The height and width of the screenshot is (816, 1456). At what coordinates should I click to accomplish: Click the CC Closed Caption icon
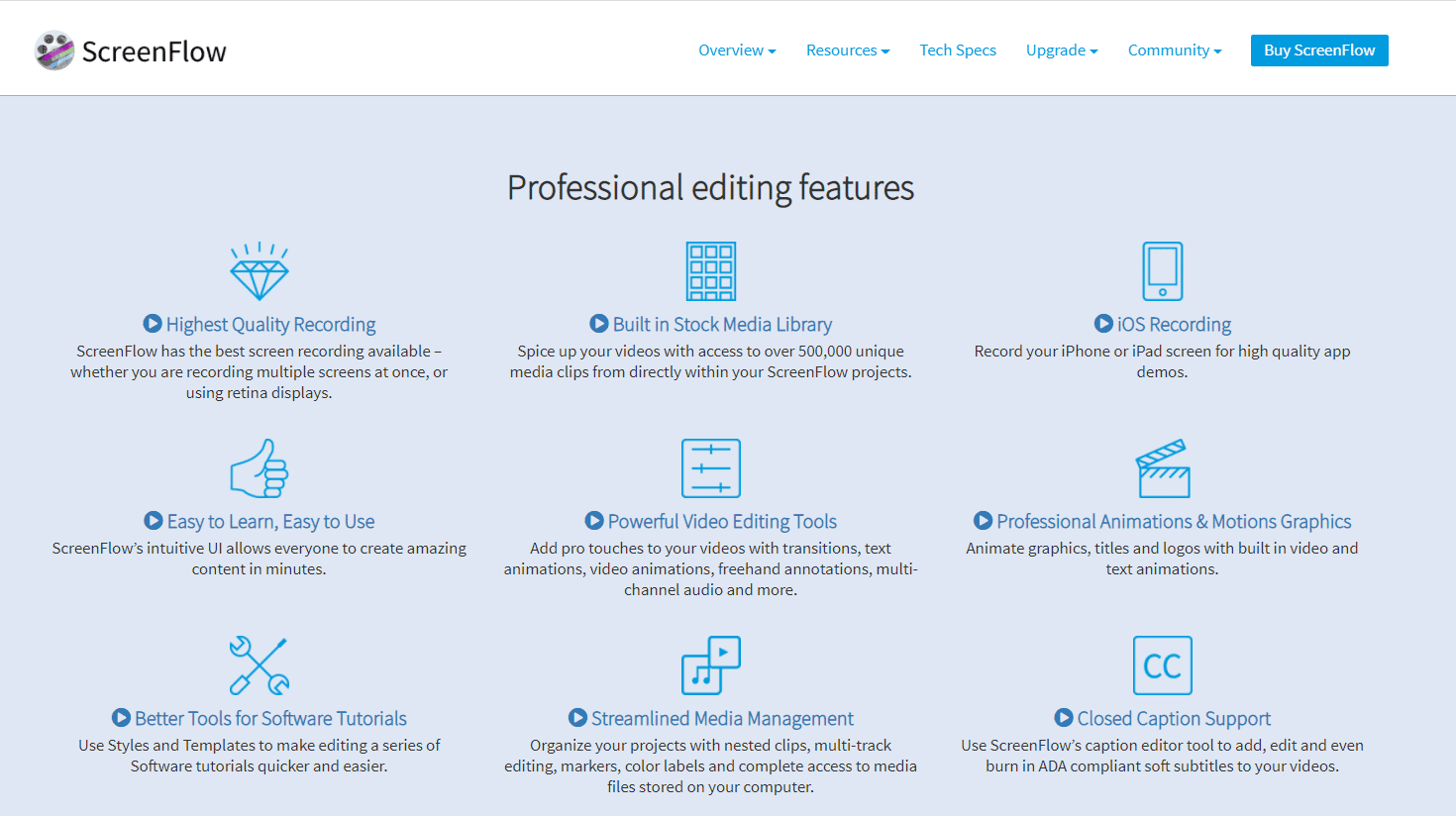click(x=1162, y=665)
